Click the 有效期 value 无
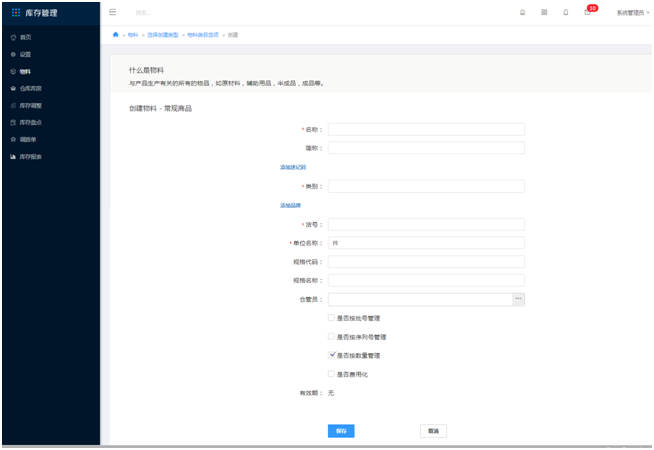This screenshot has height=450, width=654. 331,393
